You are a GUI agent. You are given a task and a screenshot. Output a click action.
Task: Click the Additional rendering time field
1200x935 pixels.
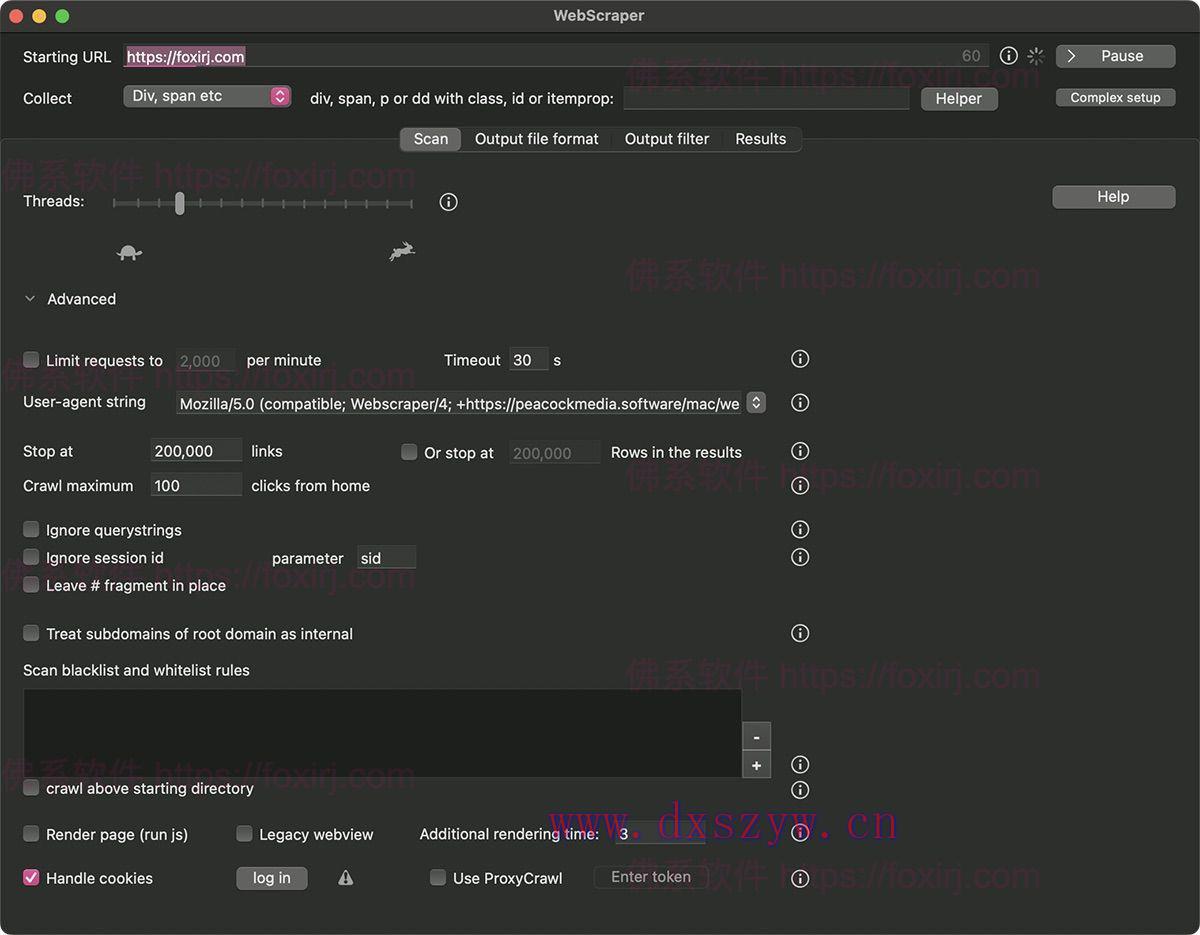click(x=660, y=833)
